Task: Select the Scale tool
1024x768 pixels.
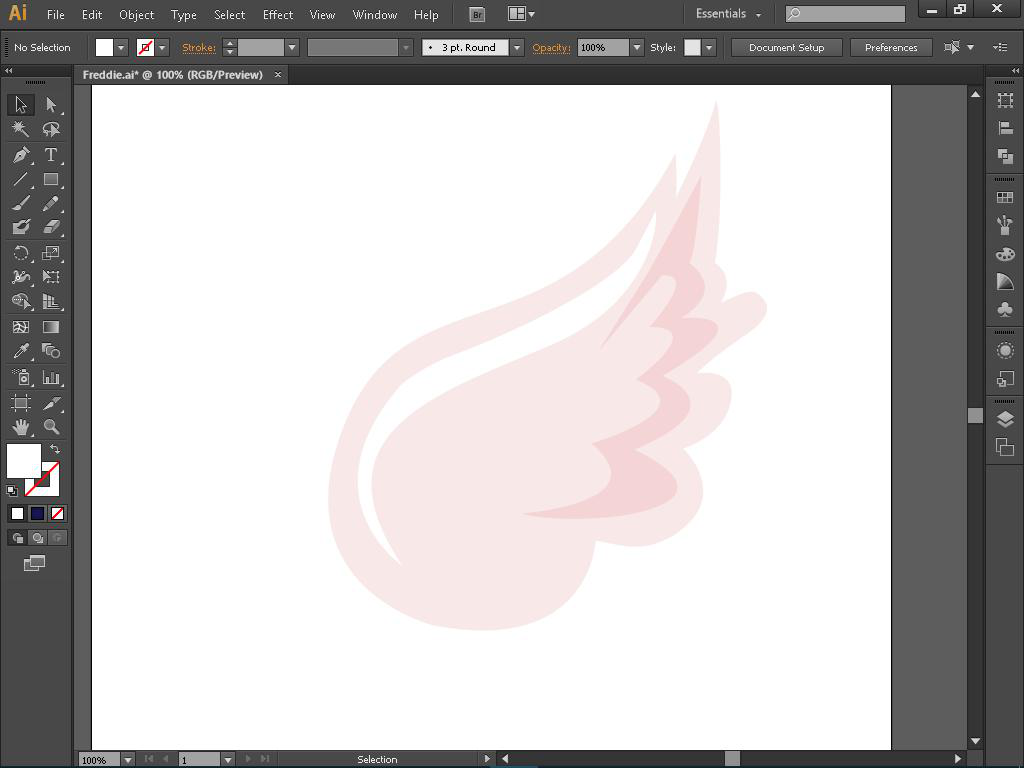Action: click(x=51, y=253)
